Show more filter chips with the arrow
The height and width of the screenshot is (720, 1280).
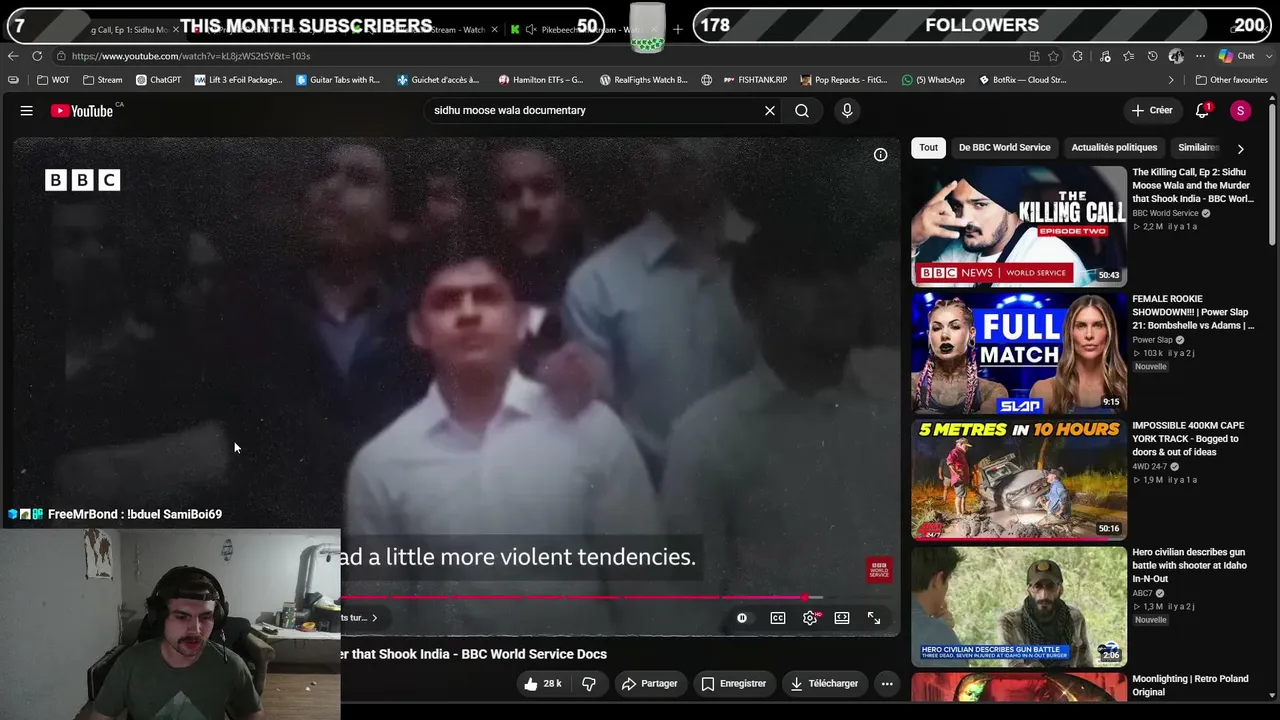click(x=1241, y=149)
